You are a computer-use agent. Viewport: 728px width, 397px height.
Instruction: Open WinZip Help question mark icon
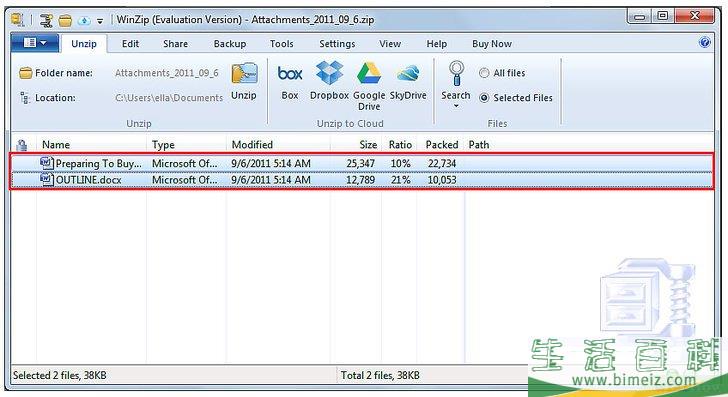(704, 43)
